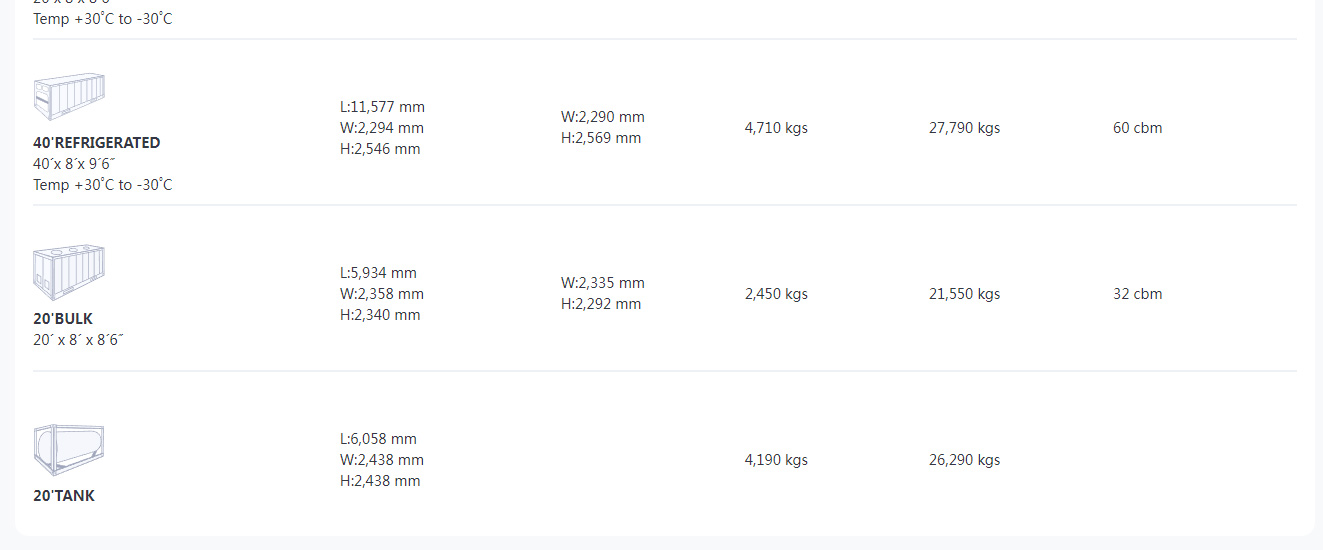Click the 26,290 kgs tank payload value
1323x550 pixels.
click(x=964, y=460)
